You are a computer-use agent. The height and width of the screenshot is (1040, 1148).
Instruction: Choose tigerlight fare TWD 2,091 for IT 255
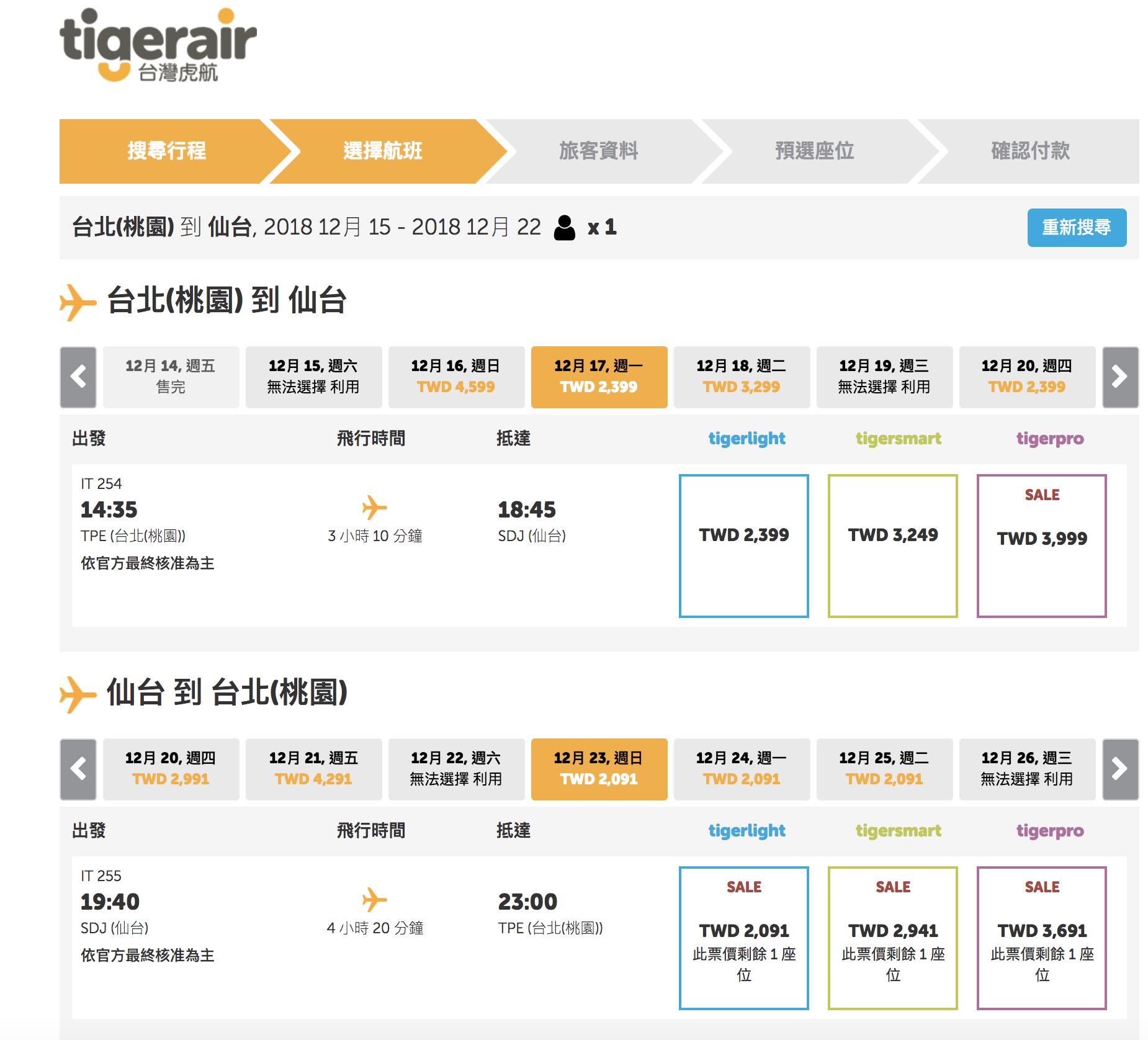tap(744, 938)
